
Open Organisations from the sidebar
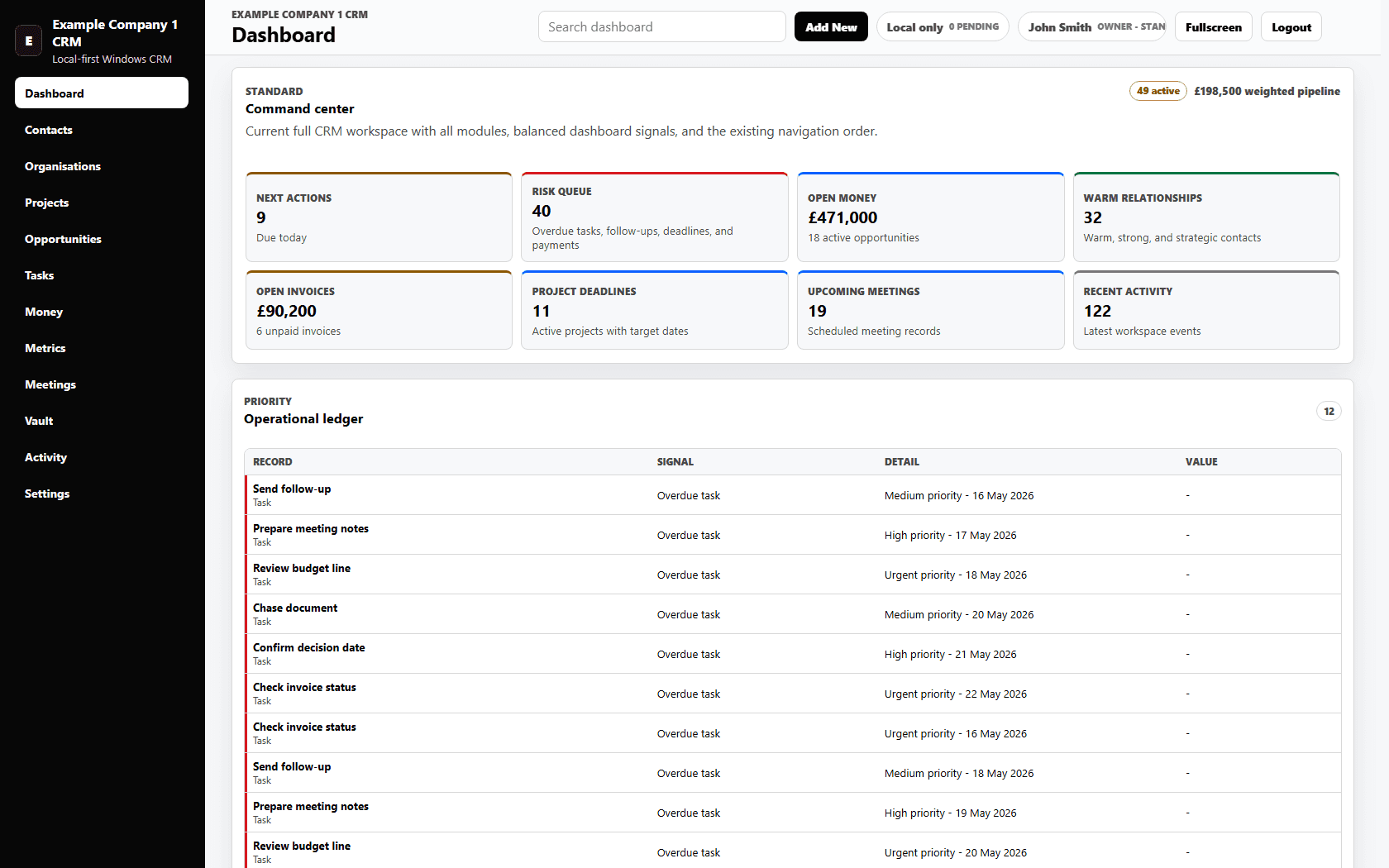[102, 166]
